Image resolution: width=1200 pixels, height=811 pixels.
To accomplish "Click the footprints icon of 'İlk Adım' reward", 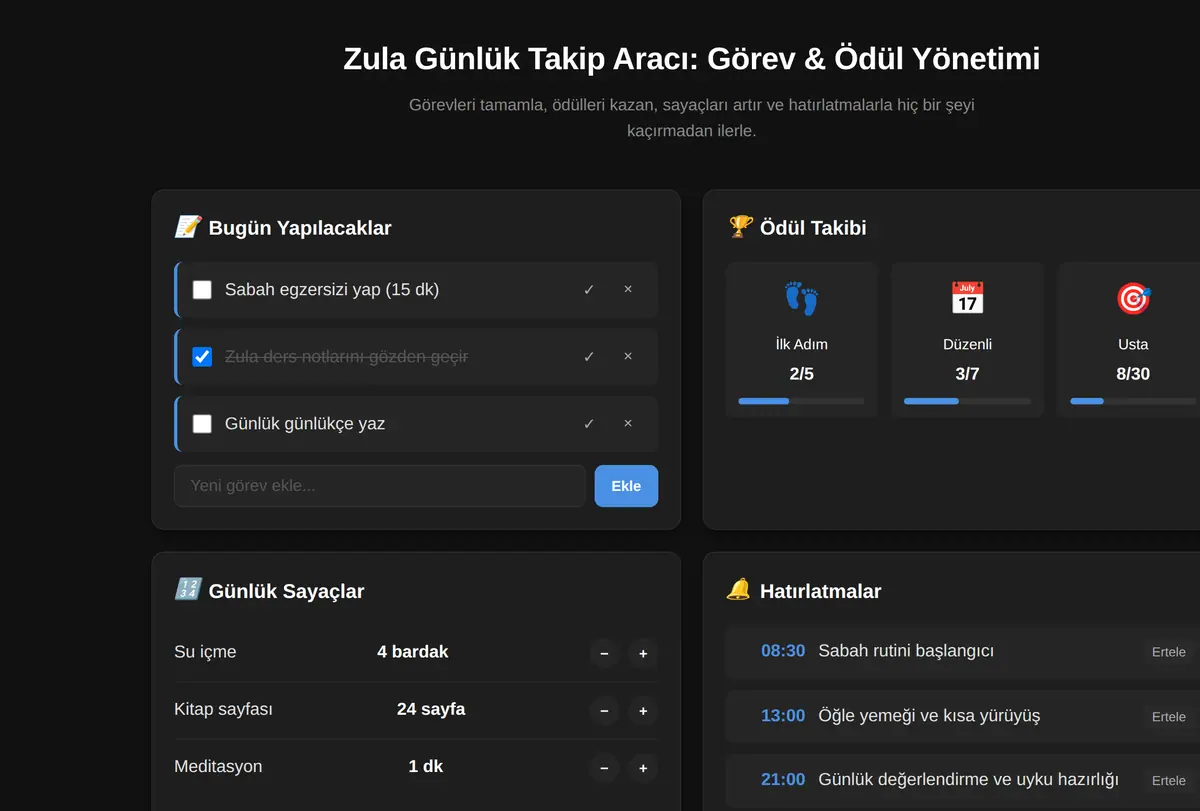I will [x=801, y=298].
